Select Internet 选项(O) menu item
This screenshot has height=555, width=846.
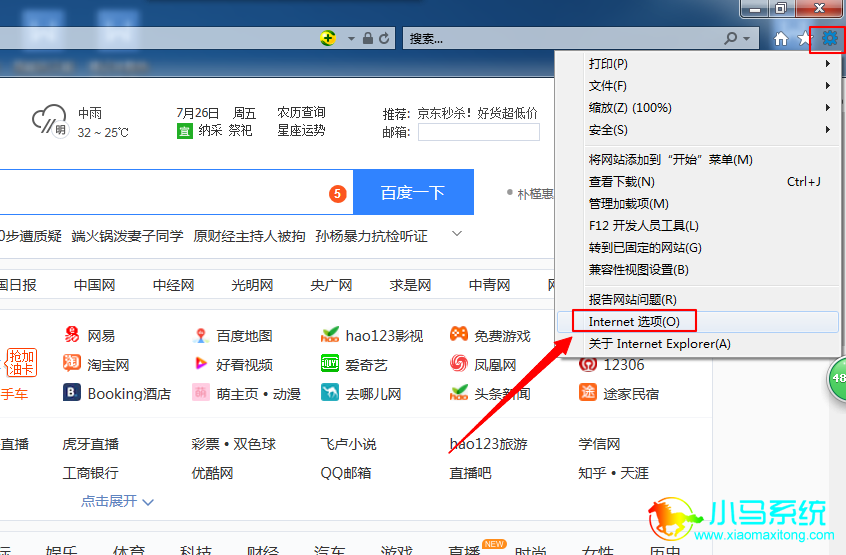(x=698, y=321)
